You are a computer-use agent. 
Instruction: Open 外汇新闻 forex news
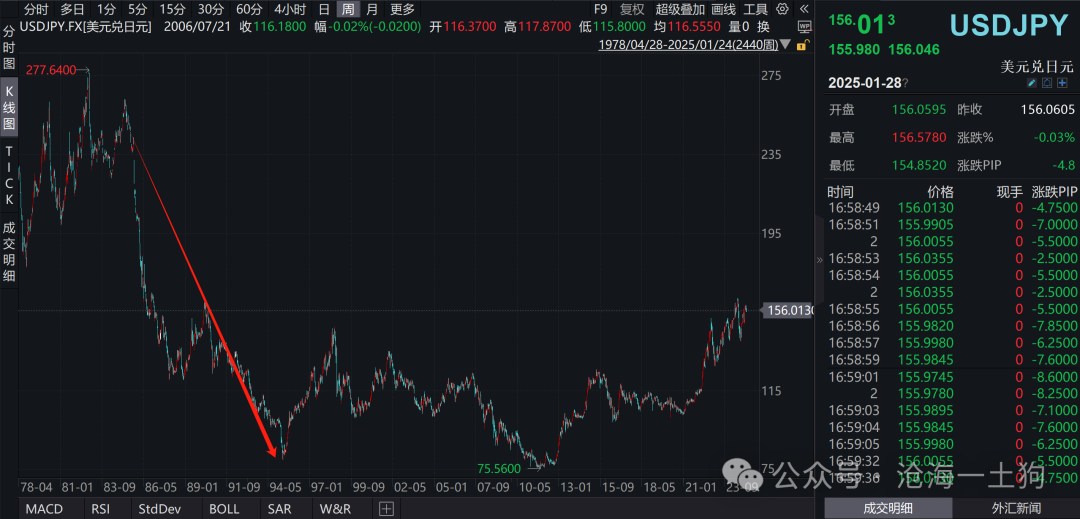[x=1016, y=509]
